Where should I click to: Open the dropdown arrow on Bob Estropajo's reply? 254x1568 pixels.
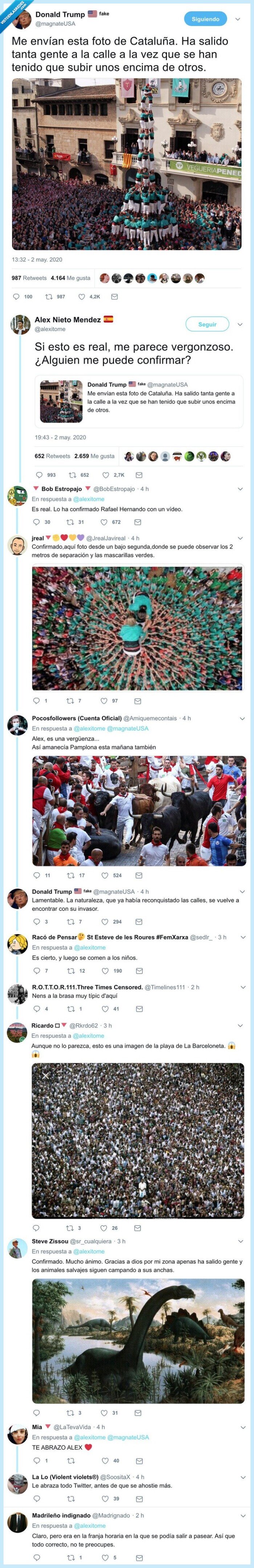pos(240,489)
